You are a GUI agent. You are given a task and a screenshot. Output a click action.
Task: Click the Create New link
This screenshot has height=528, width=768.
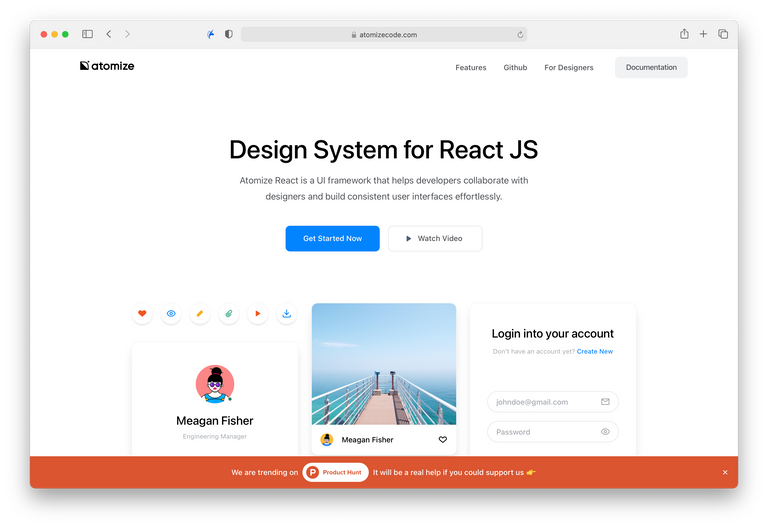(x=595, y=351)
